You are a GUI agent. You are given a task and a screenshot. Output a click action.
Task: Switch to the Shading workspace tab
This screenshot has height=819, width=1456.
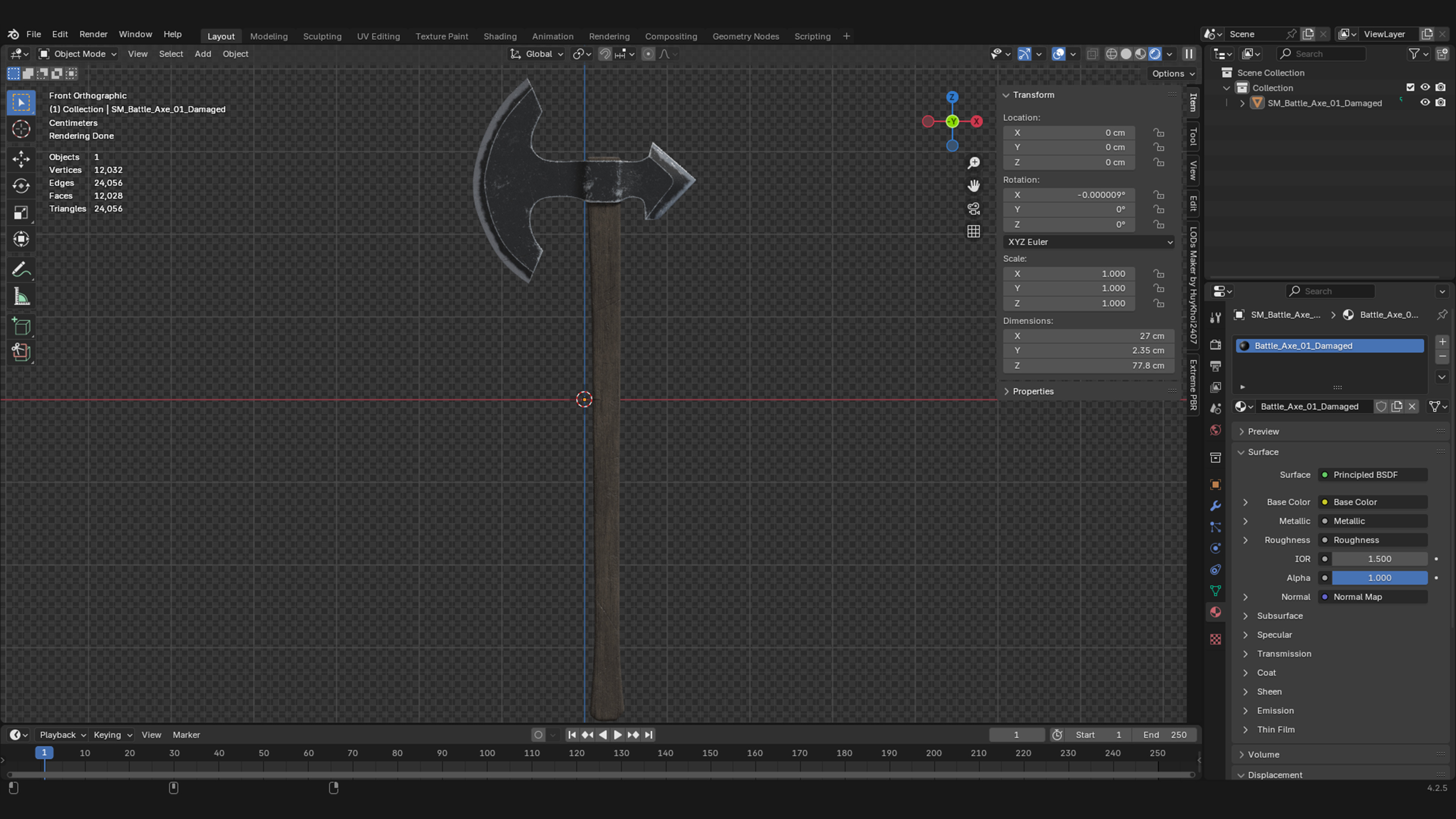500,36
